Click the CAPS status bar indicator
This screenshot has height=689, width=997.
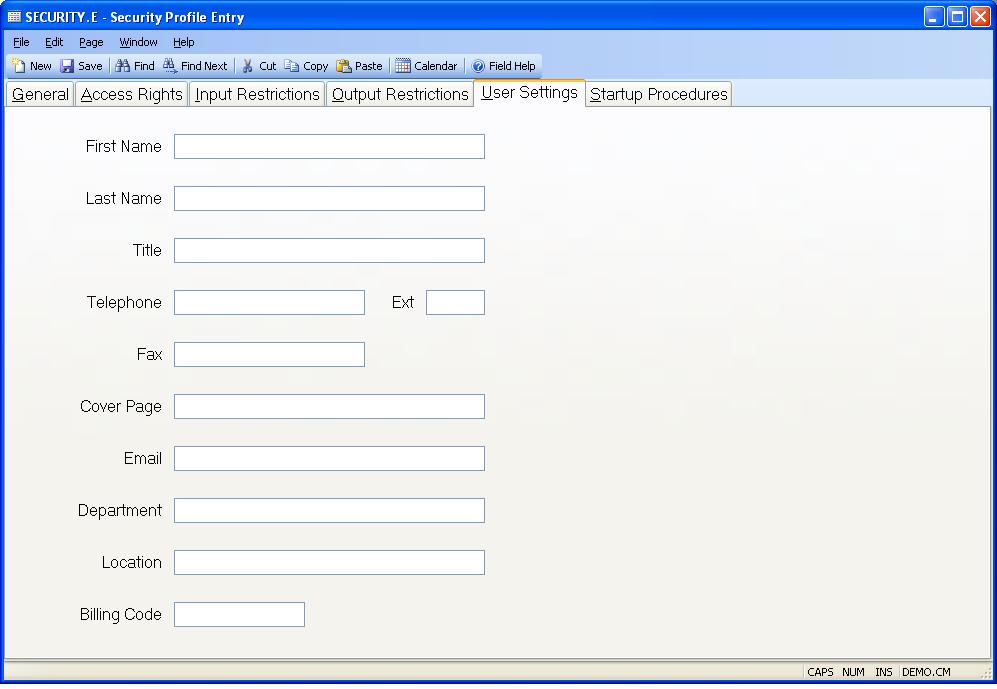pos(820,672)
